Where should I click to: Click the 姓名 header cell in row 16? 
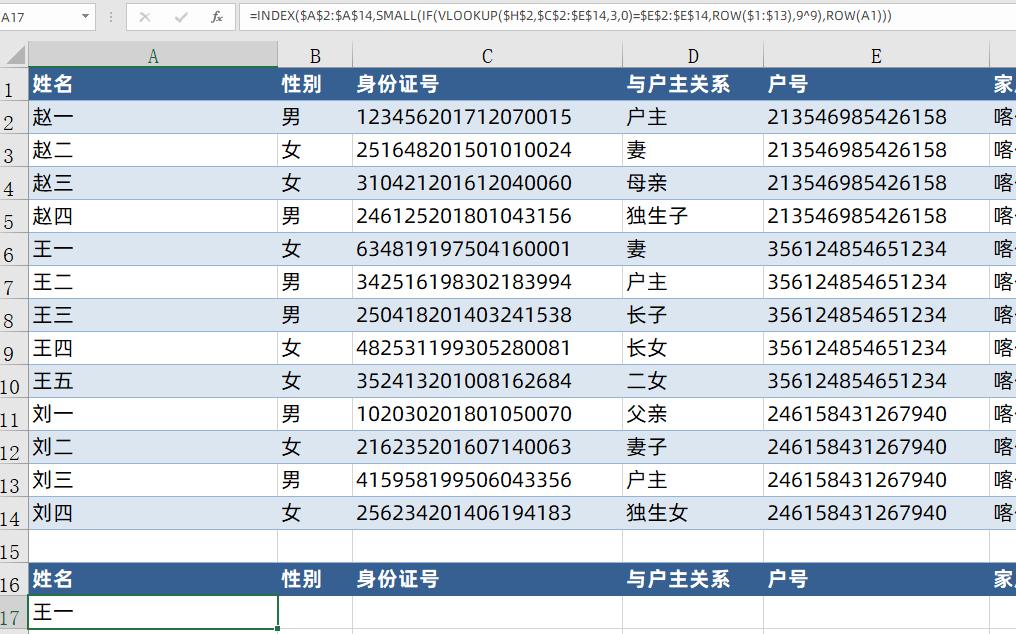click(152, 579)
